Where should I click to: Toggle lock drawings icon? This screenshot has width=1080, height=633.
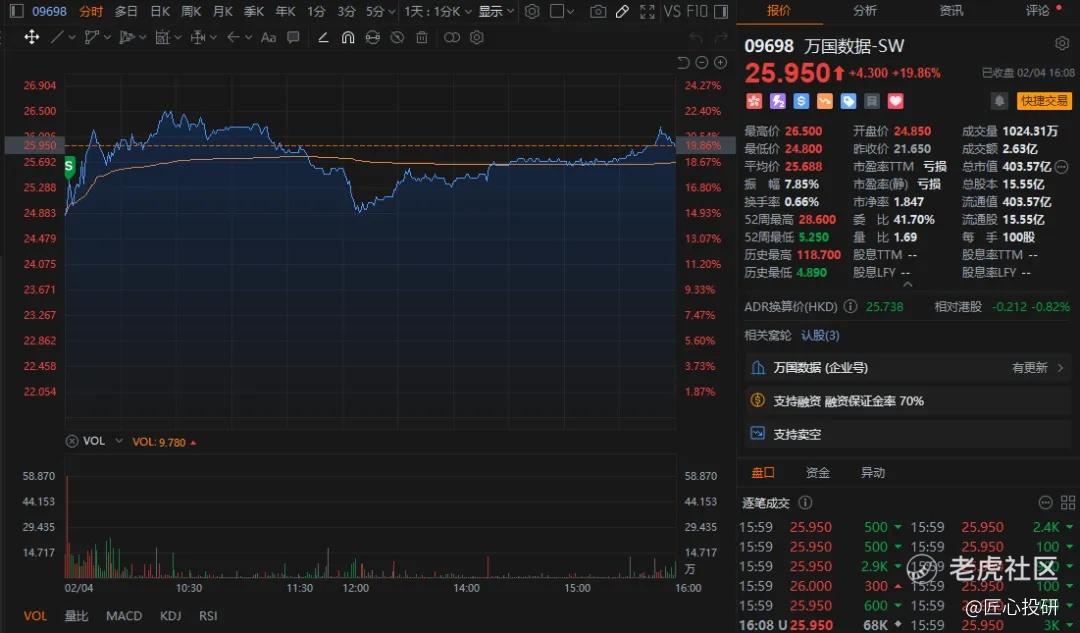point(373,37)
